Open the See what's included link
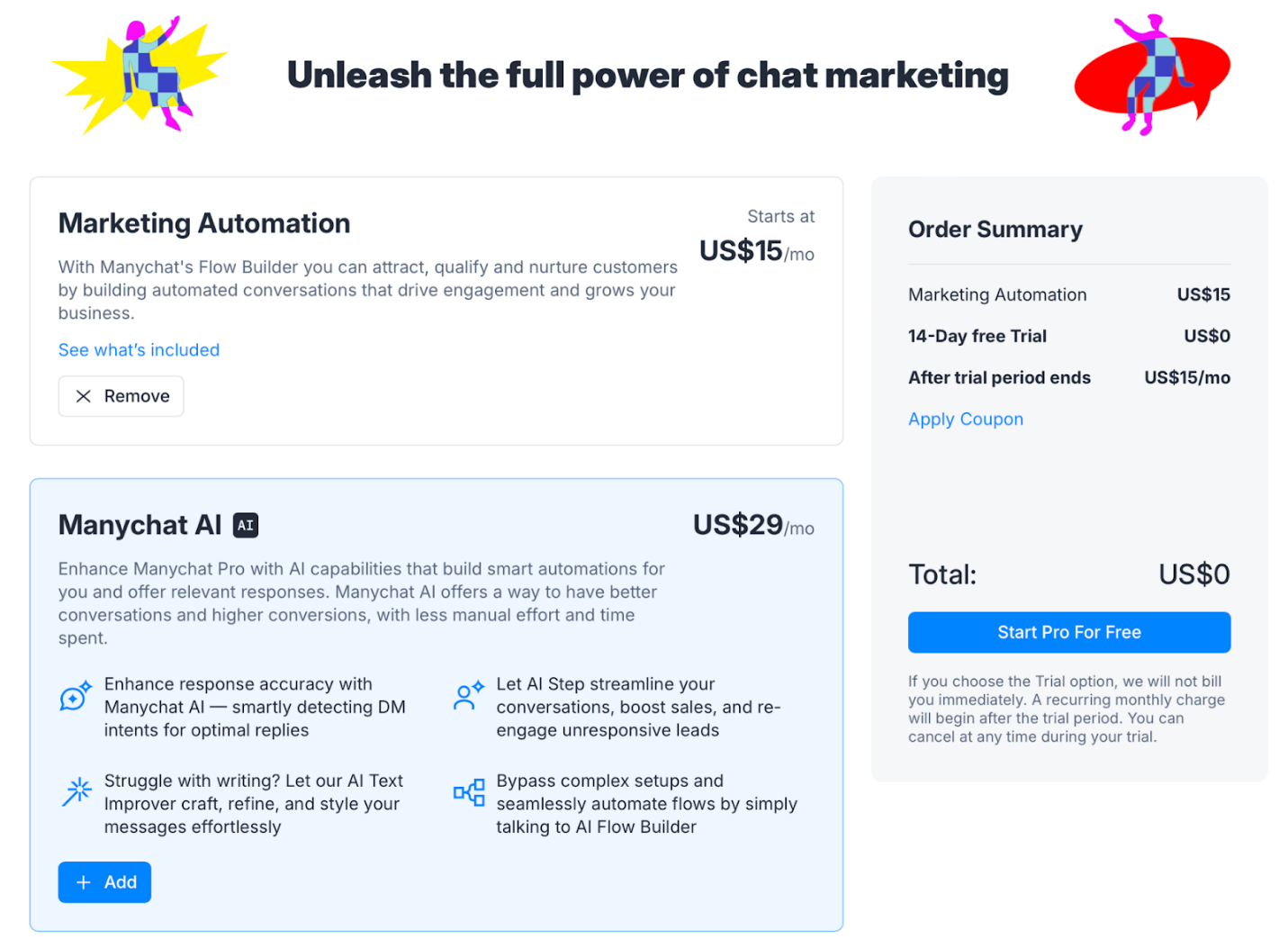The height and width of the screenshot is (939, 1288). pos(139,350)
